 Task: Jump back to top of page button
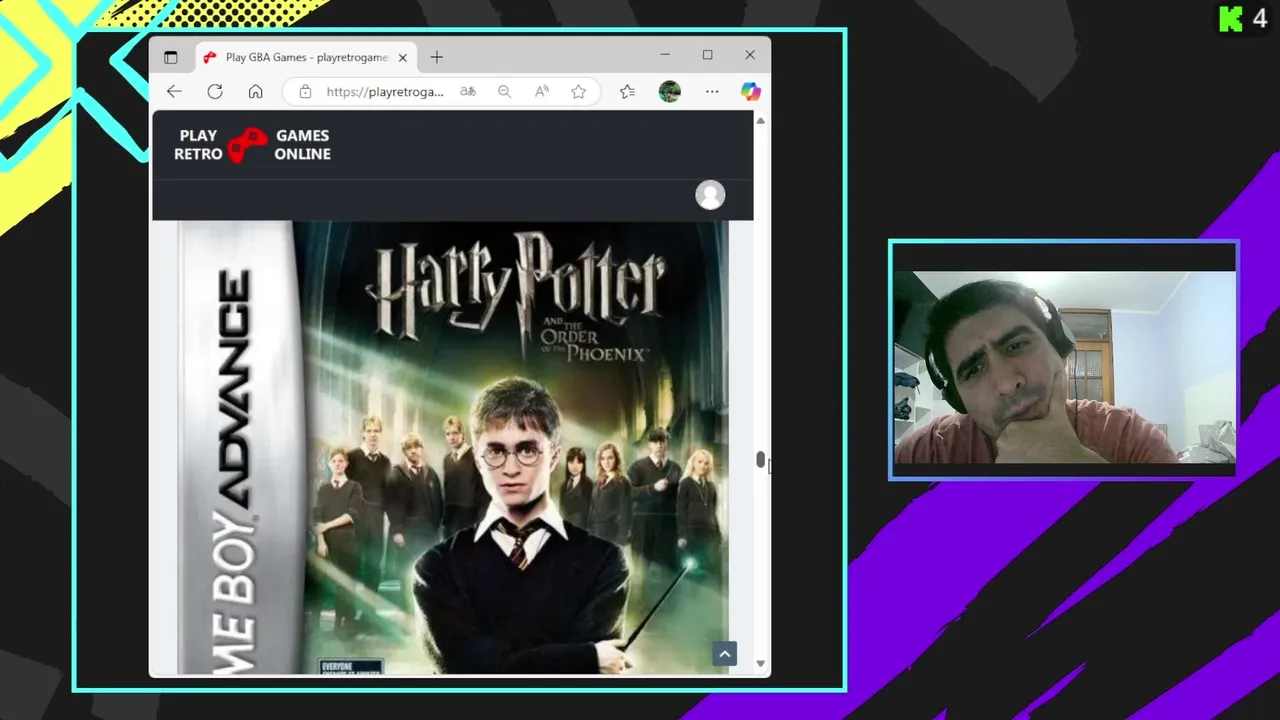725,654
